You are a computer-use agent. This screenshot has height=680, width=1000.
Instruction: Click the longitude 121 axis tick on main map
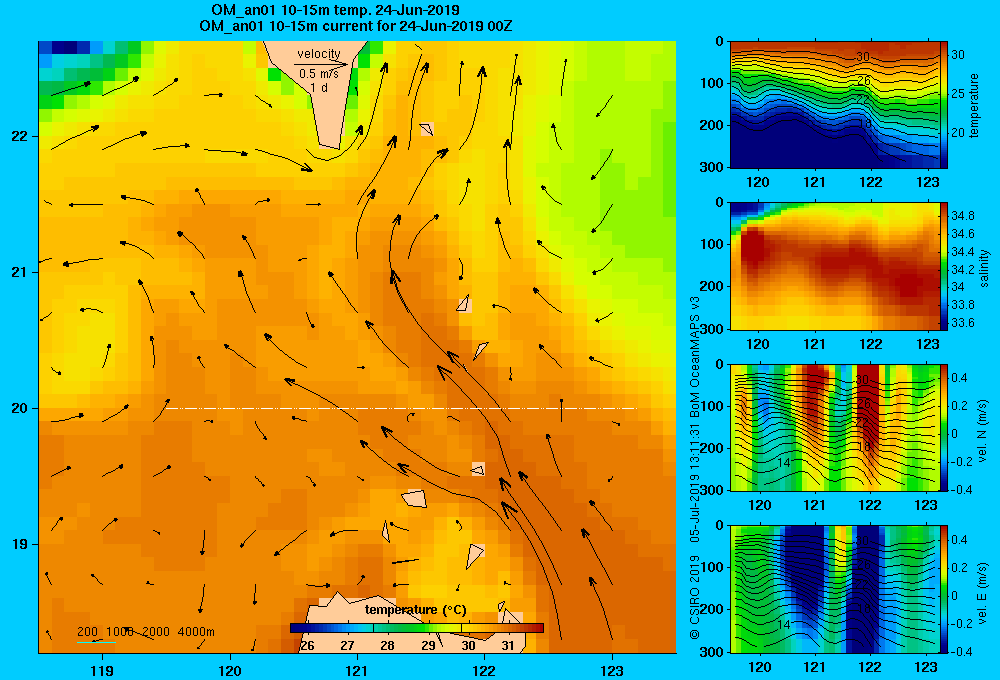point(357,670)
